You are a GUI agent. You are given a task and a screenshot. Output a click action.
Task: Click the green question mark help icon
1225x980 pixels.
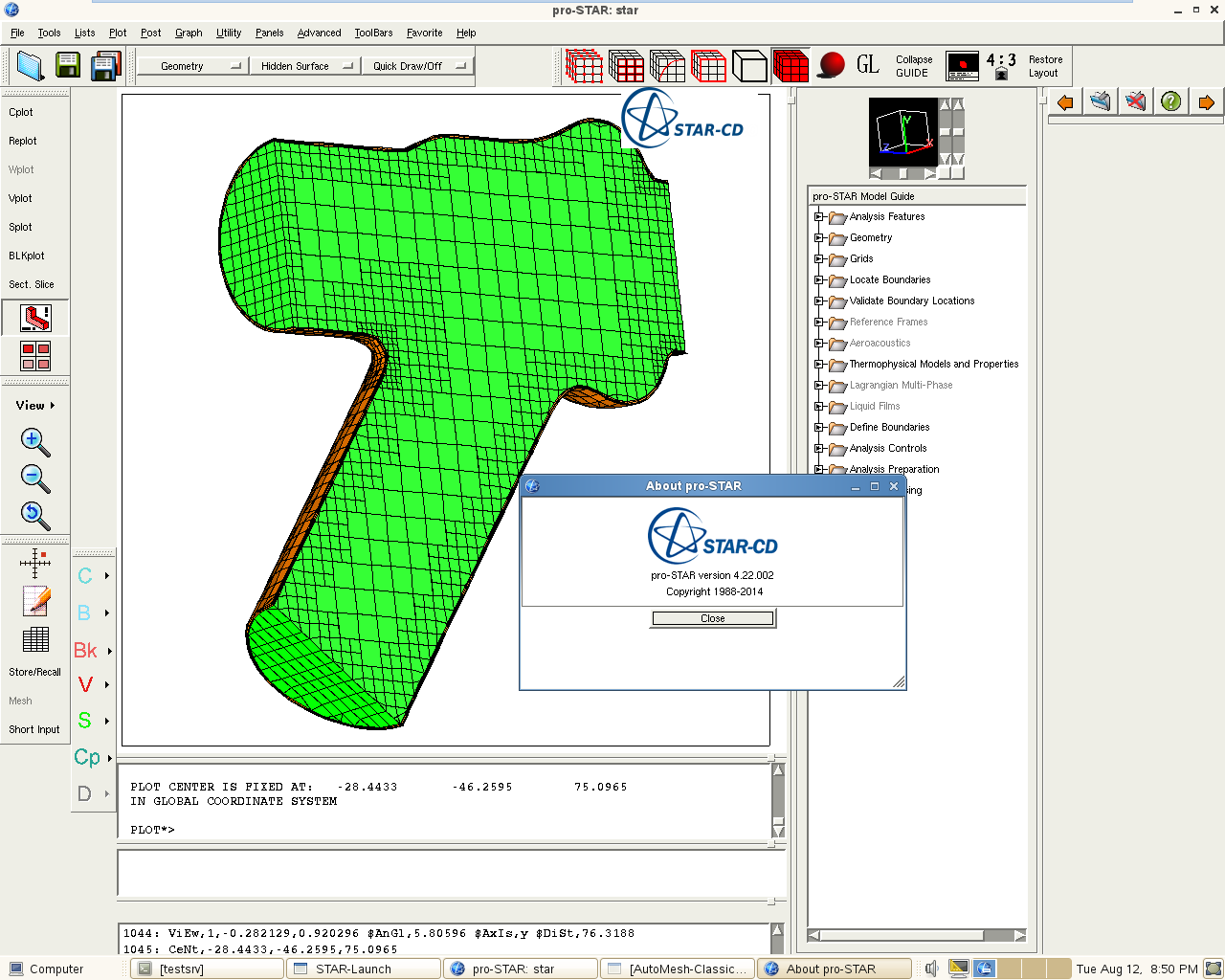point(1170,101)
